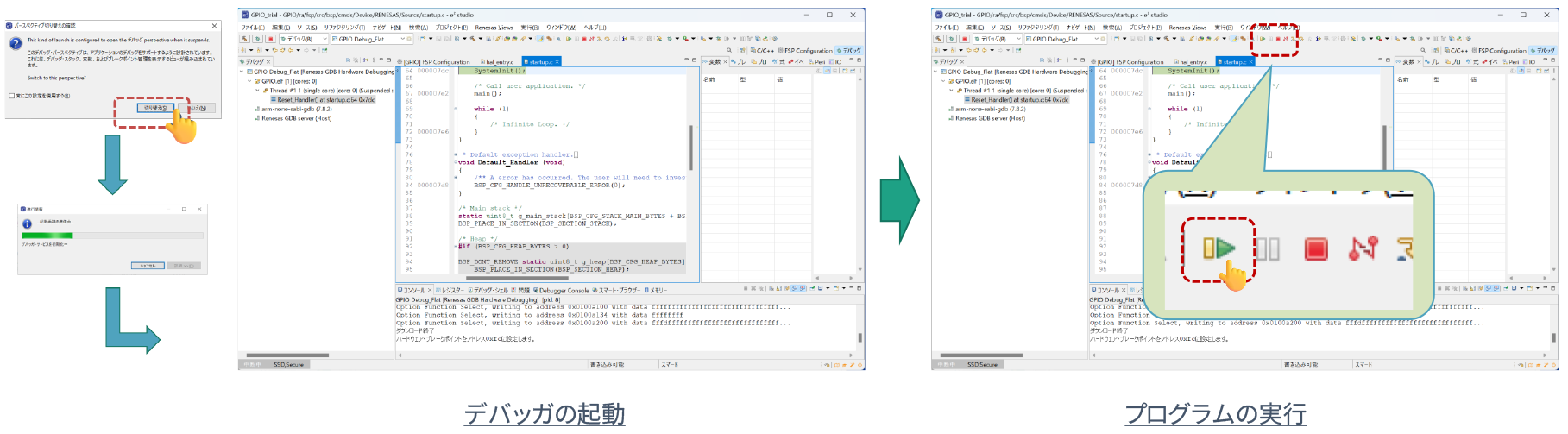The height and width of the screenshot is (434, 1568).
Task: Open GPIO Debug_Flat launch dropdown in left window
Action: click(x=404, y=39)
